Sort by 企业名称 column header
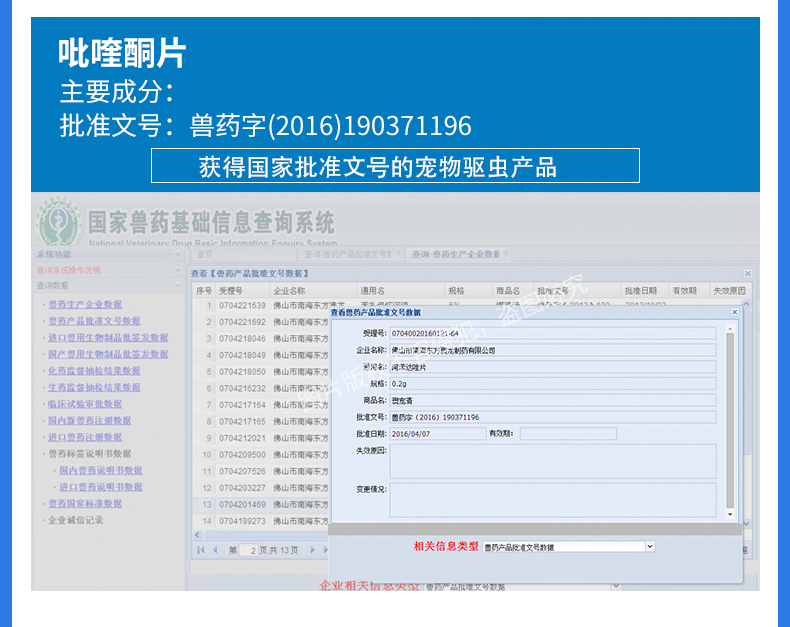 (x=313, y=291)
